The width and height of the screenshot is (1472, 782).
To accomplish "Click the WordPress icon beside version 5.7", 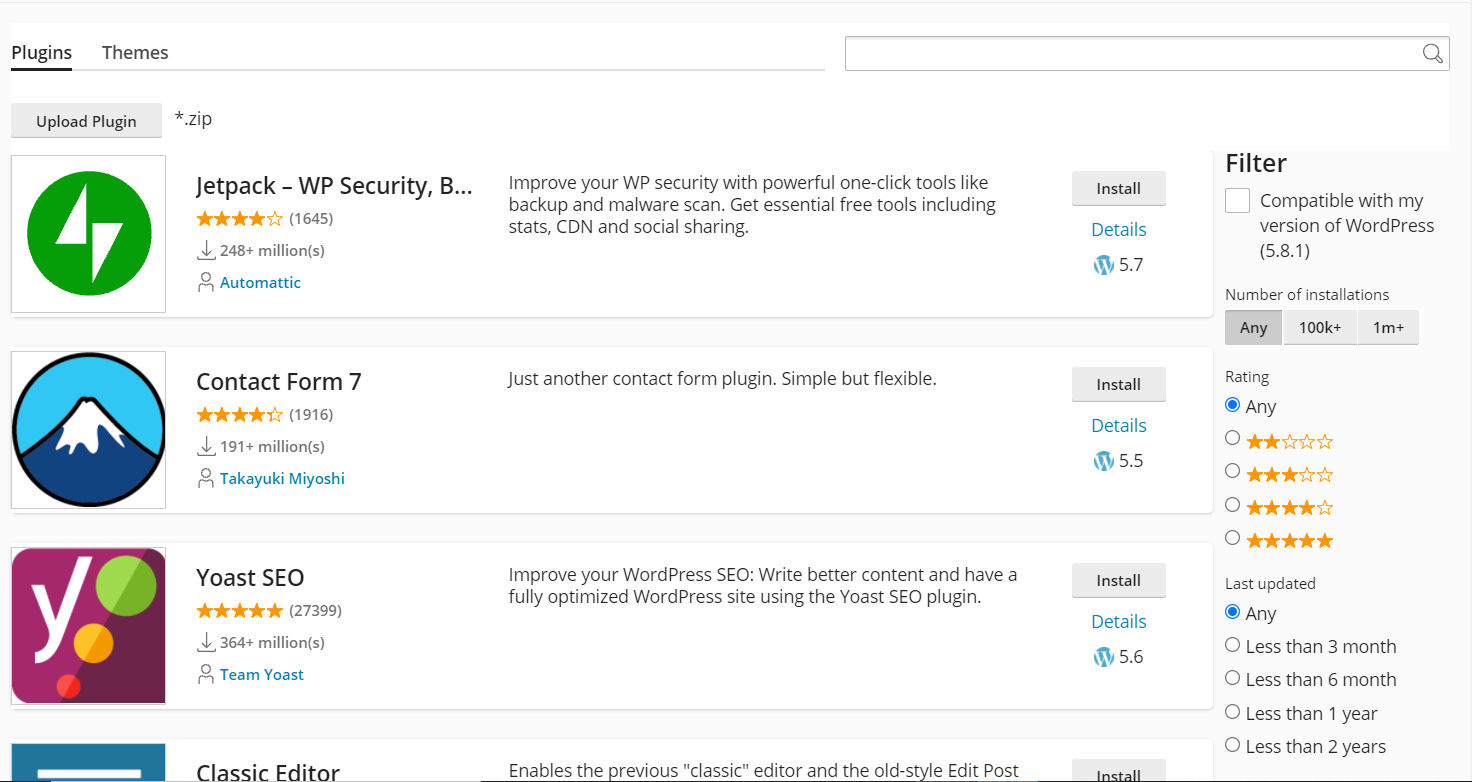I will (x=1104, y=265).
